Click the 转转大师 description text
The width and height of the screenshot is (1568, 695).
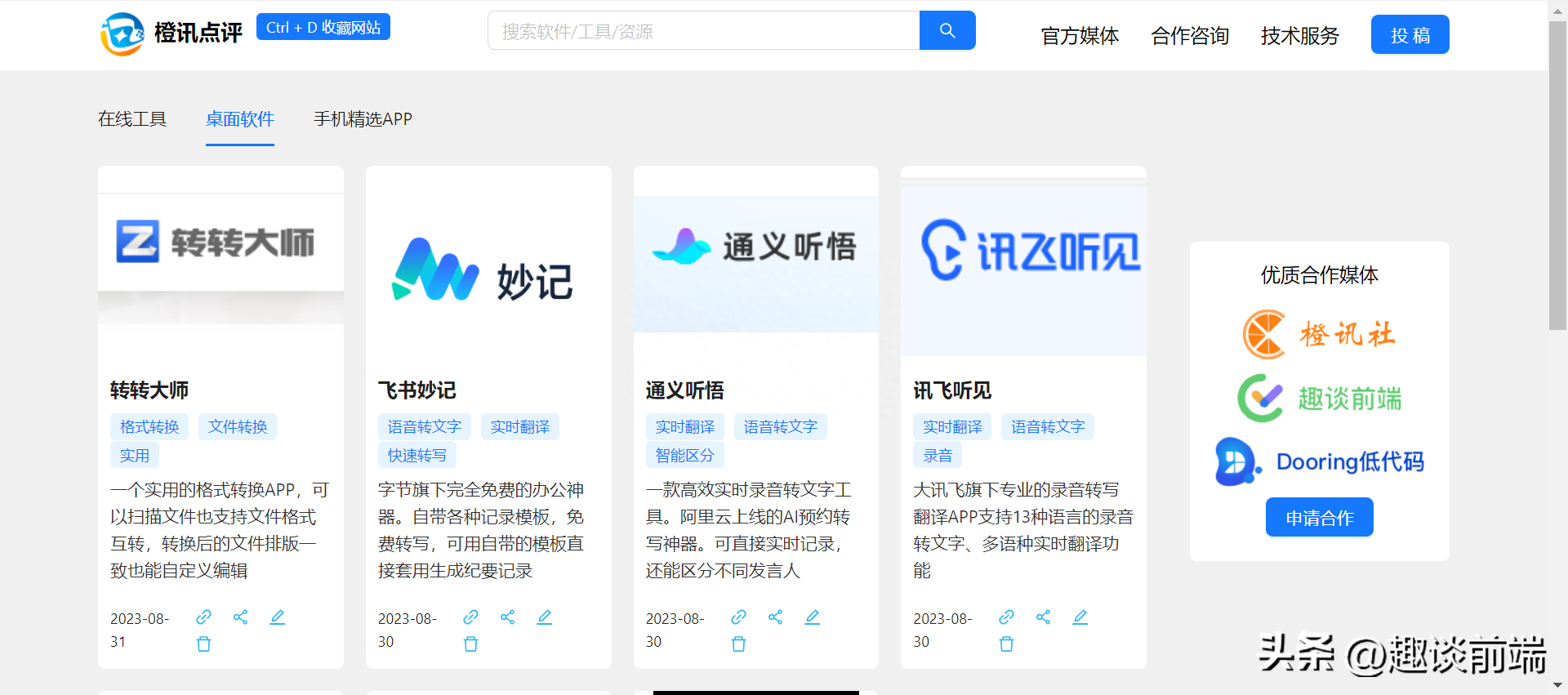[220, 530]
